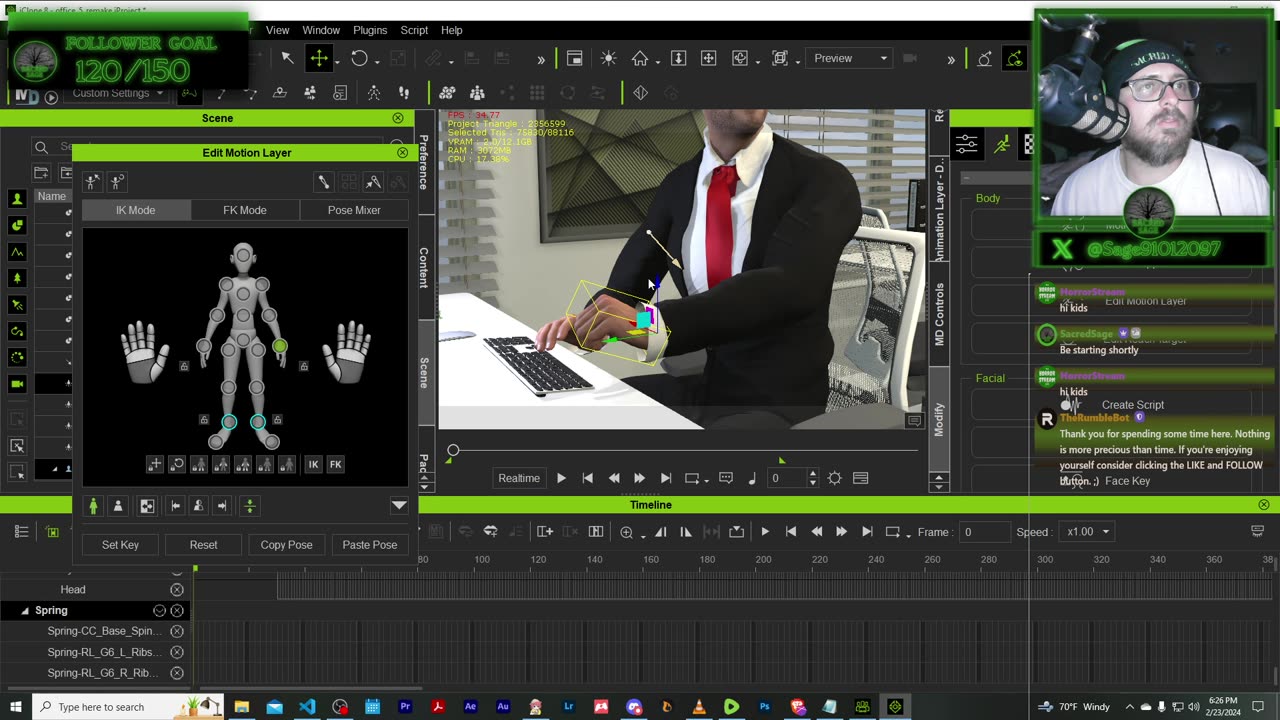Open the modify sliders panel icon
This screenshot has width=1280, height=720.
click(967, 145)
